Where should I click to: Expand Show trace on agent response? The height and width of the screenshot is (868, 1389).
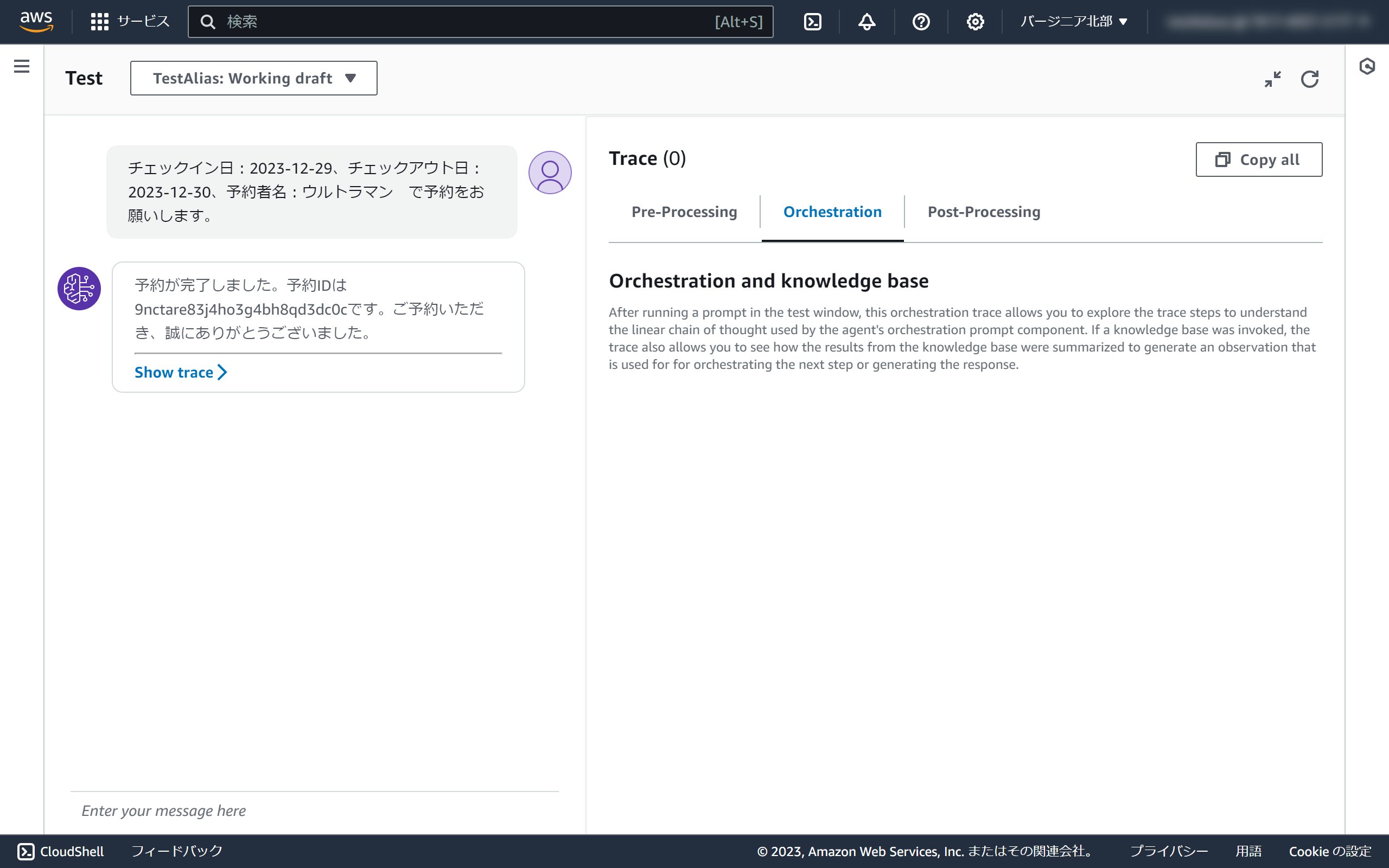180,373
